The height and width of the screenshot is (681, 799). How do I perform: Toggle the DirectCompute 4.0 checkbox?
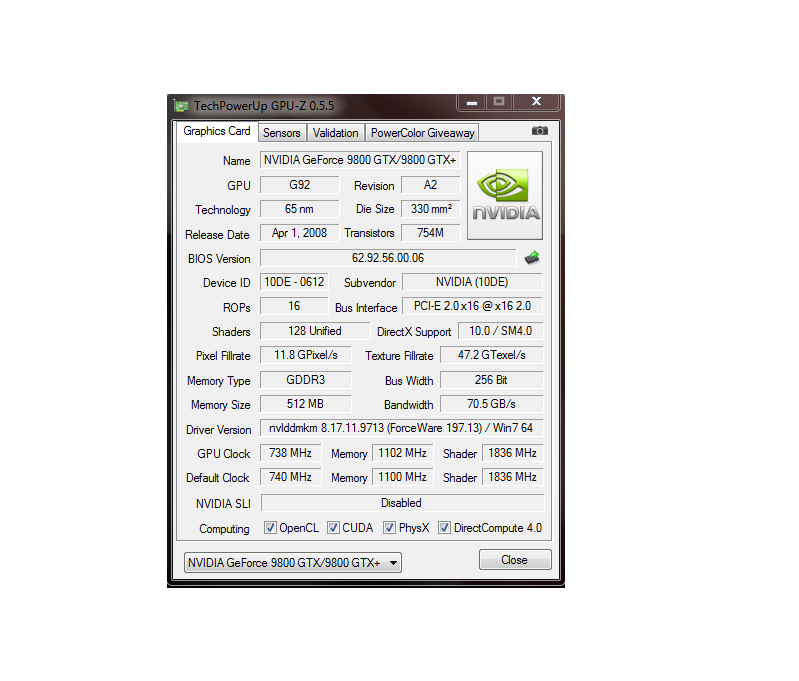tap(444, 528)
